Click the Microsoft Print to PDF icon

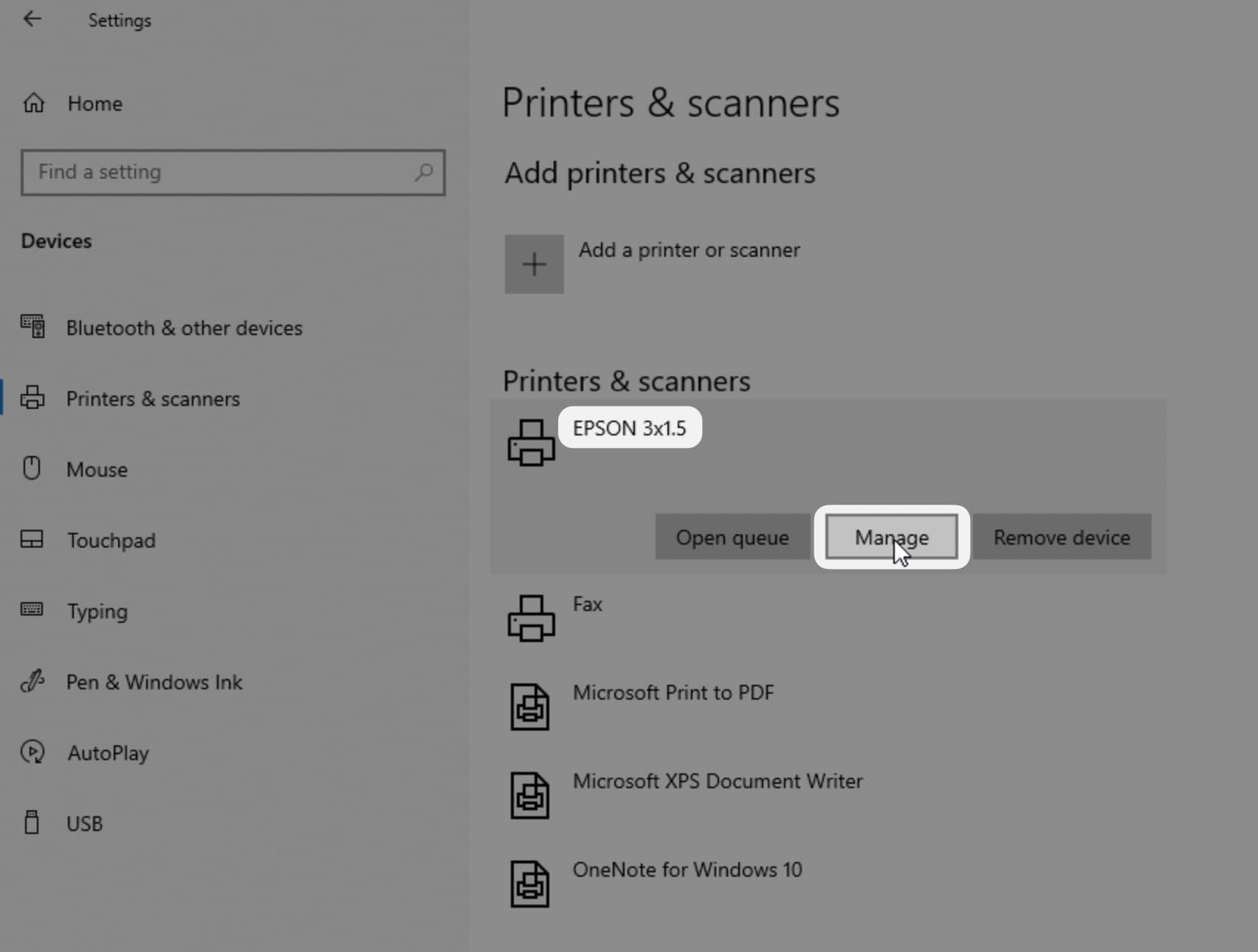pos(530,707)
